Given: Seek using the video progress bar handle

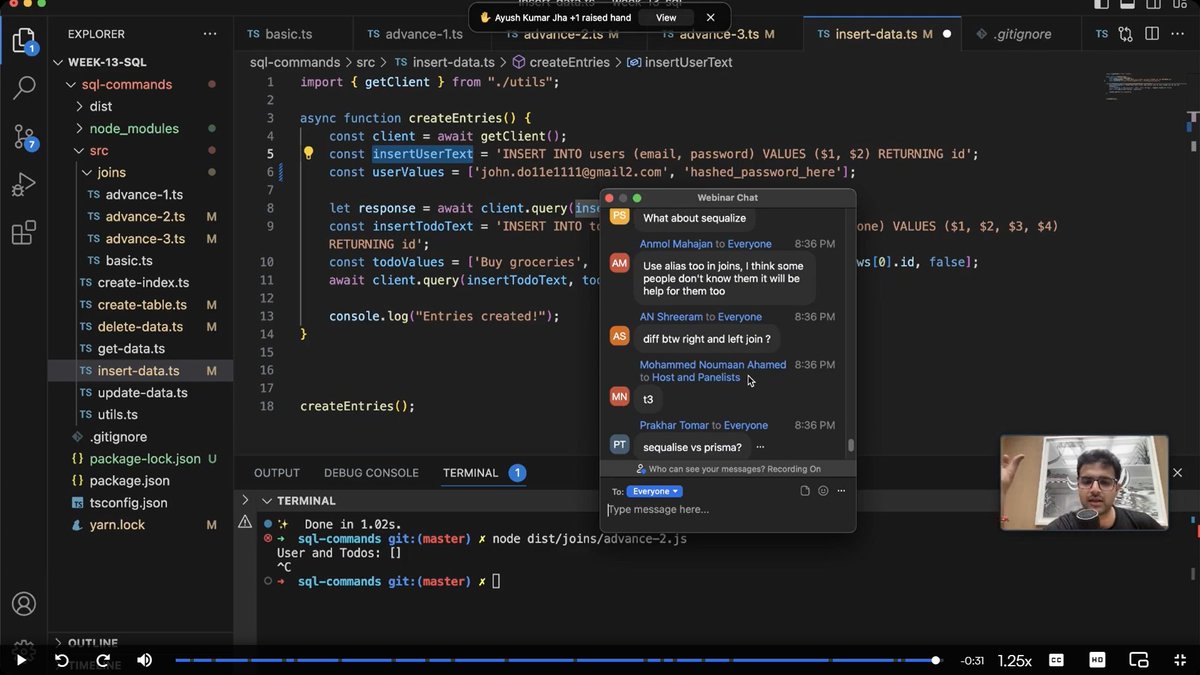Looking at the screenshot, I should [935, 660].
